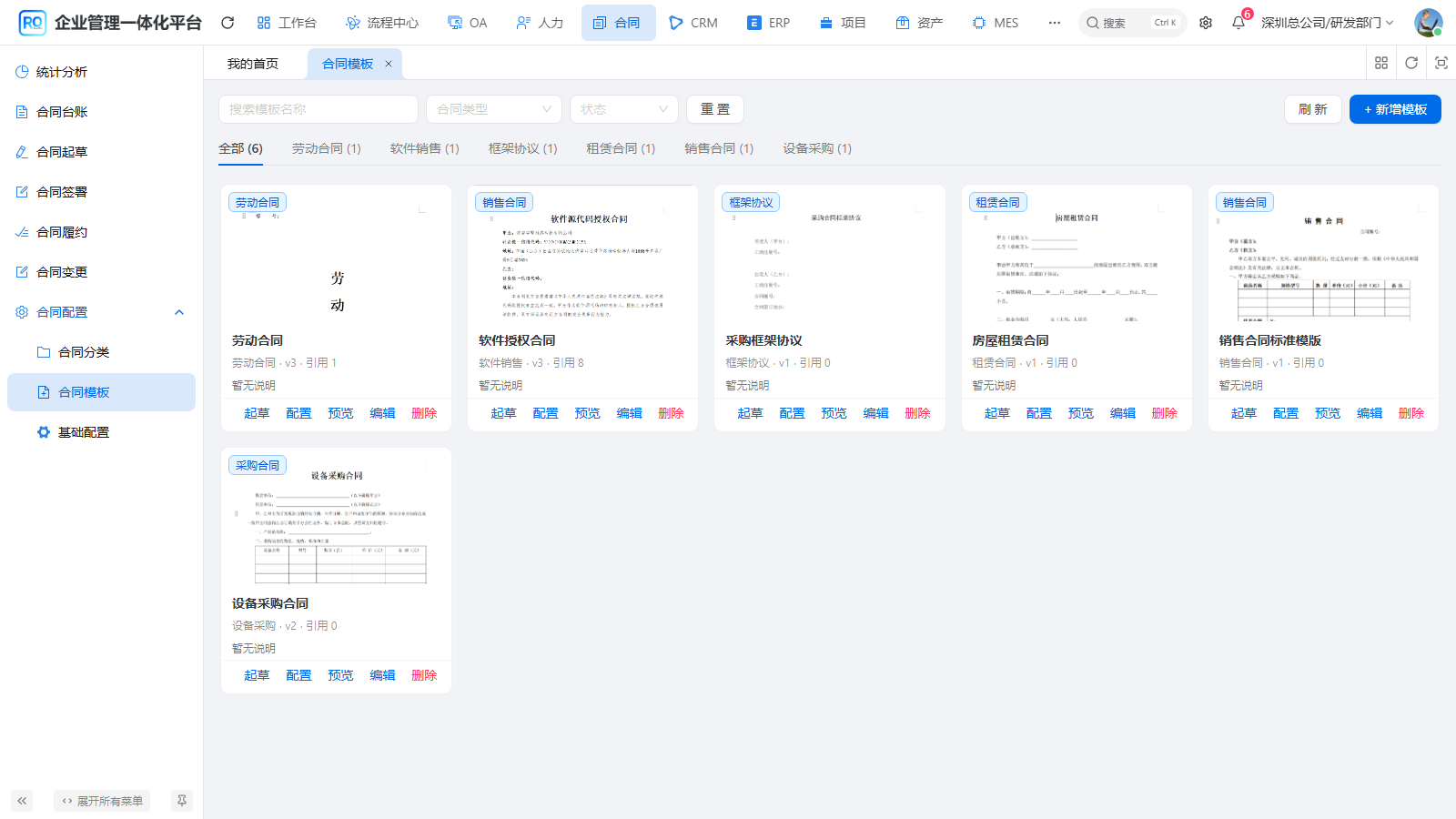1456x819 pixels.
Task: Pin the sidebar menu
Action: (182, 801)
